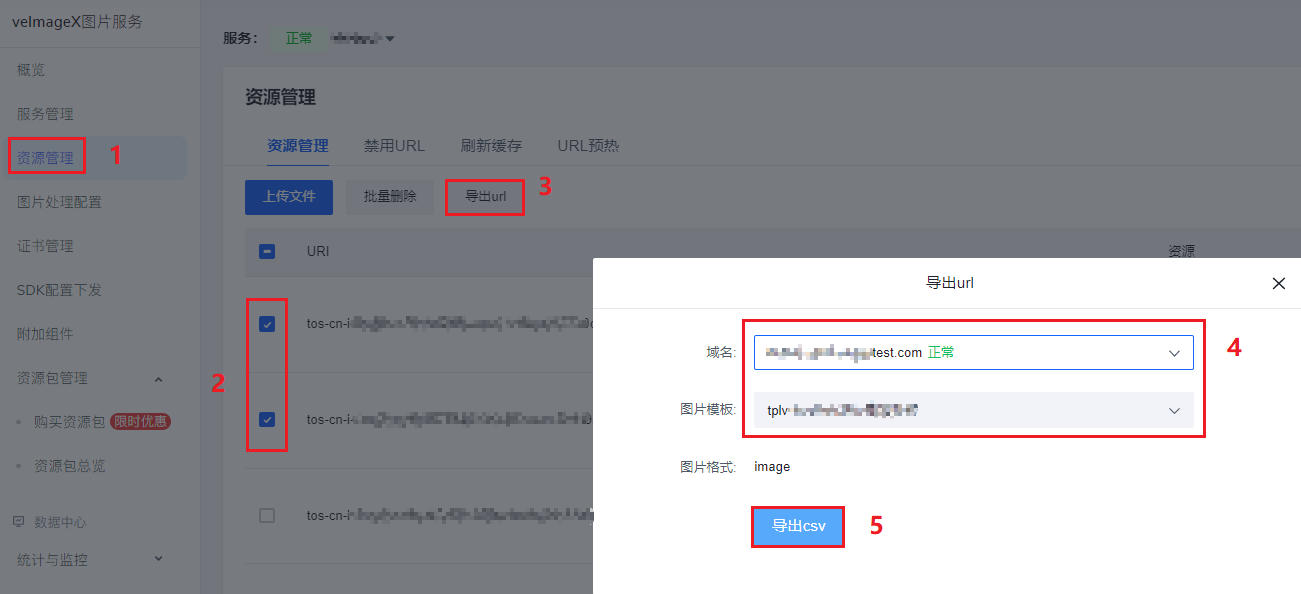The width and height of the screenshot is (1301, 594).
Task: Uncheck the second resource row checkbox
Action: [267, 420]
